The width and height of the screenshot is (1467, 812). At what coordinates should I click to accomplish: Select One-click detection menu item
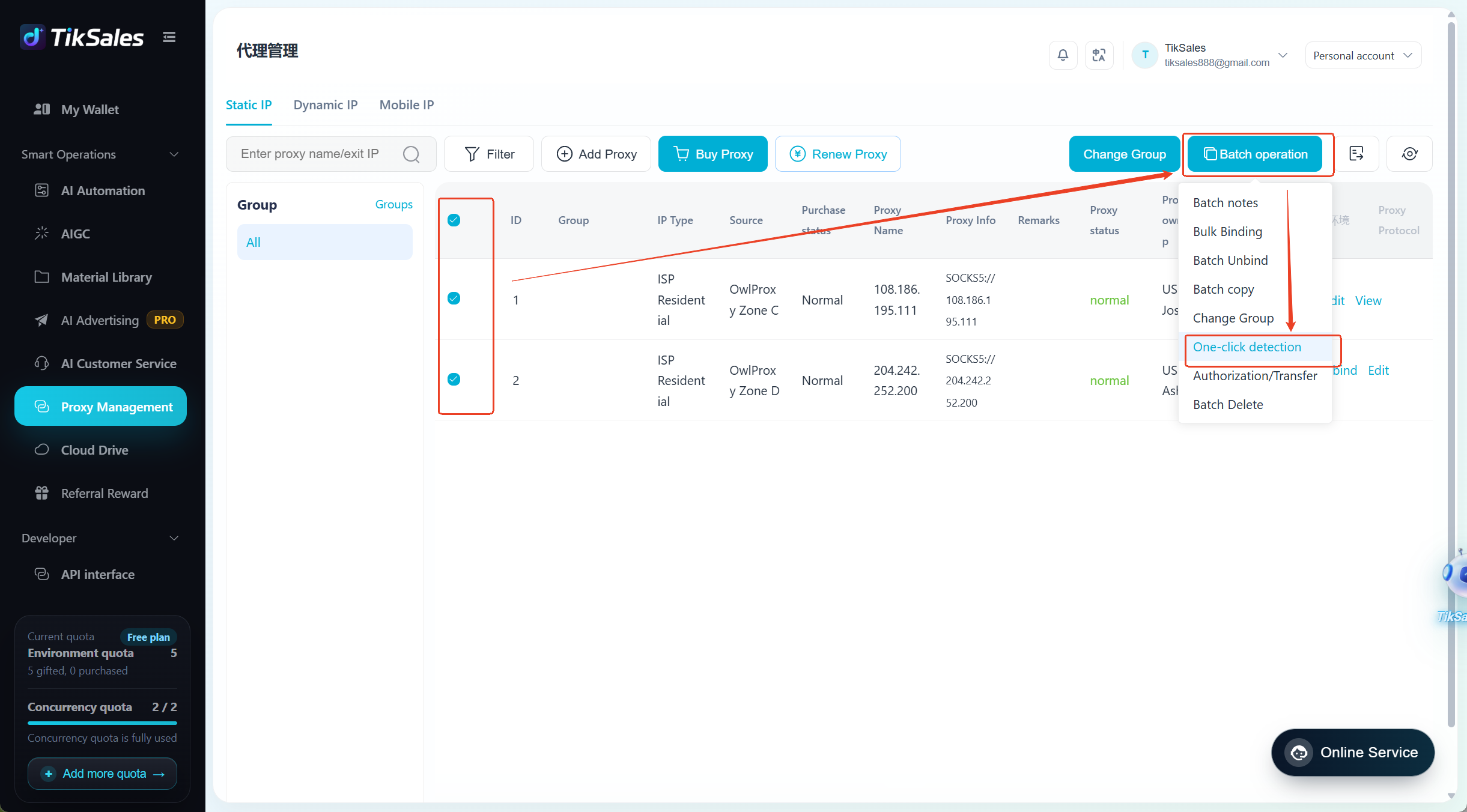tap(1247, 347)
